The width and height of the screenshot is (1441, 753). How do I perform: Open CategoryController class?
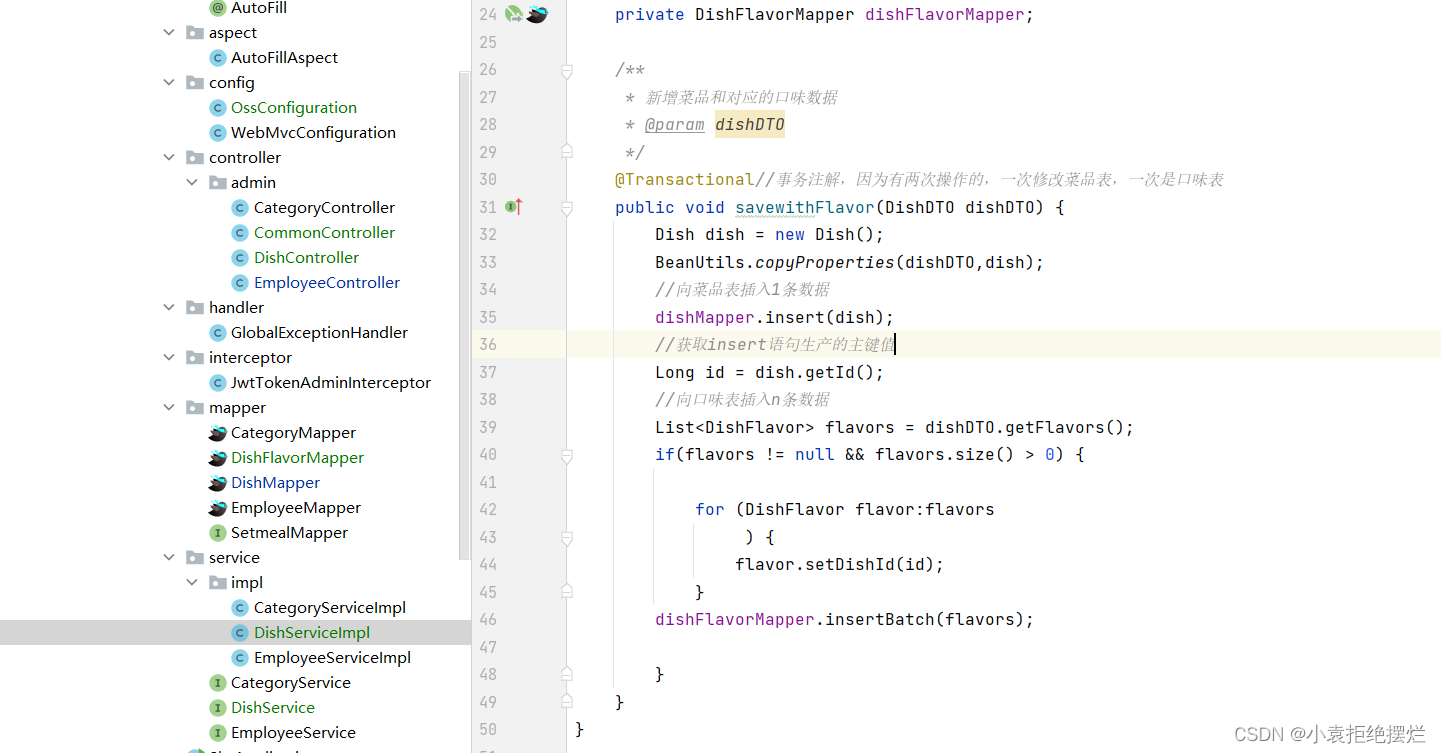324,208
